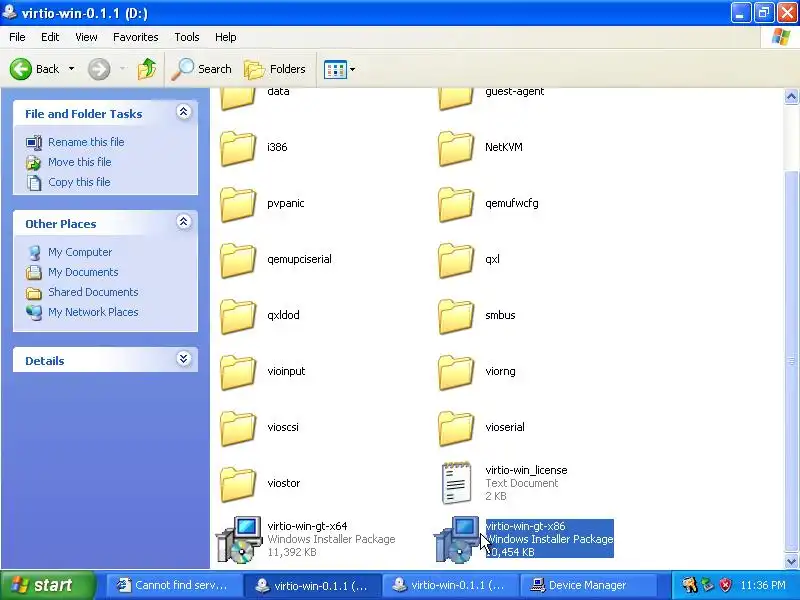Click the scrollbar down arrow
Screen dimensions: 800x600
[791, 561]
